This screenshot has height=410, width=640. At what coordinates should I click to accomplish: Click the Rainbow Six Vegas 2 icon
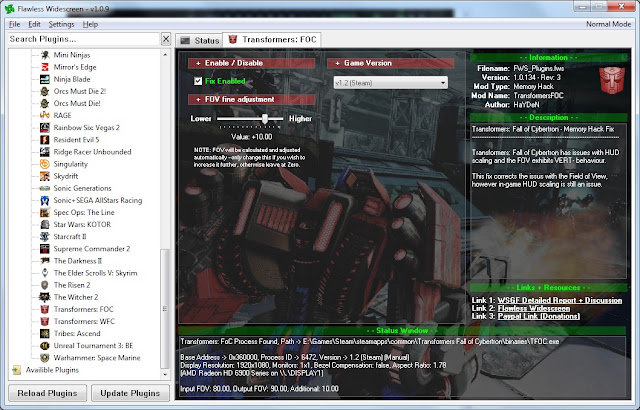pos(45,128)
